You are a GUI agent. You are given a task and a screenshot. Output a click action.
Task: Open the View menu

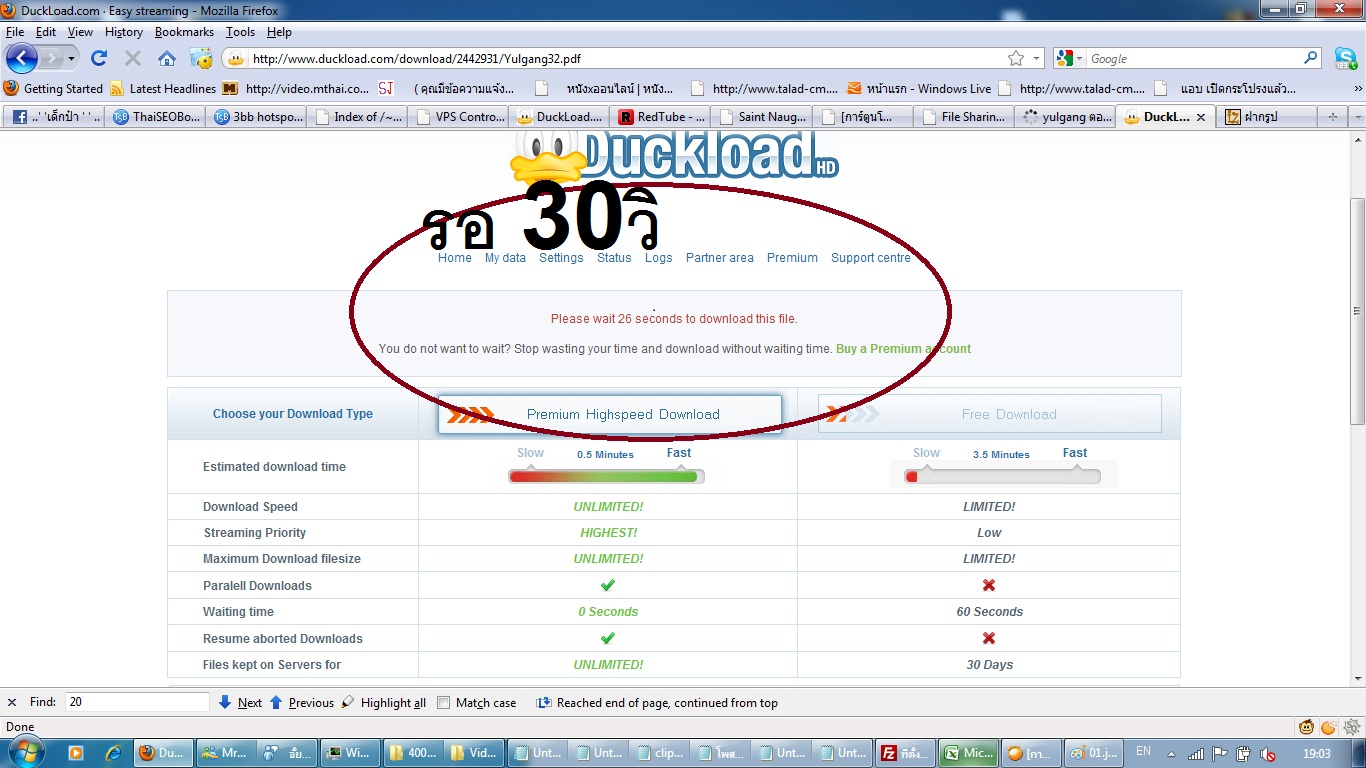coord(80,32)
